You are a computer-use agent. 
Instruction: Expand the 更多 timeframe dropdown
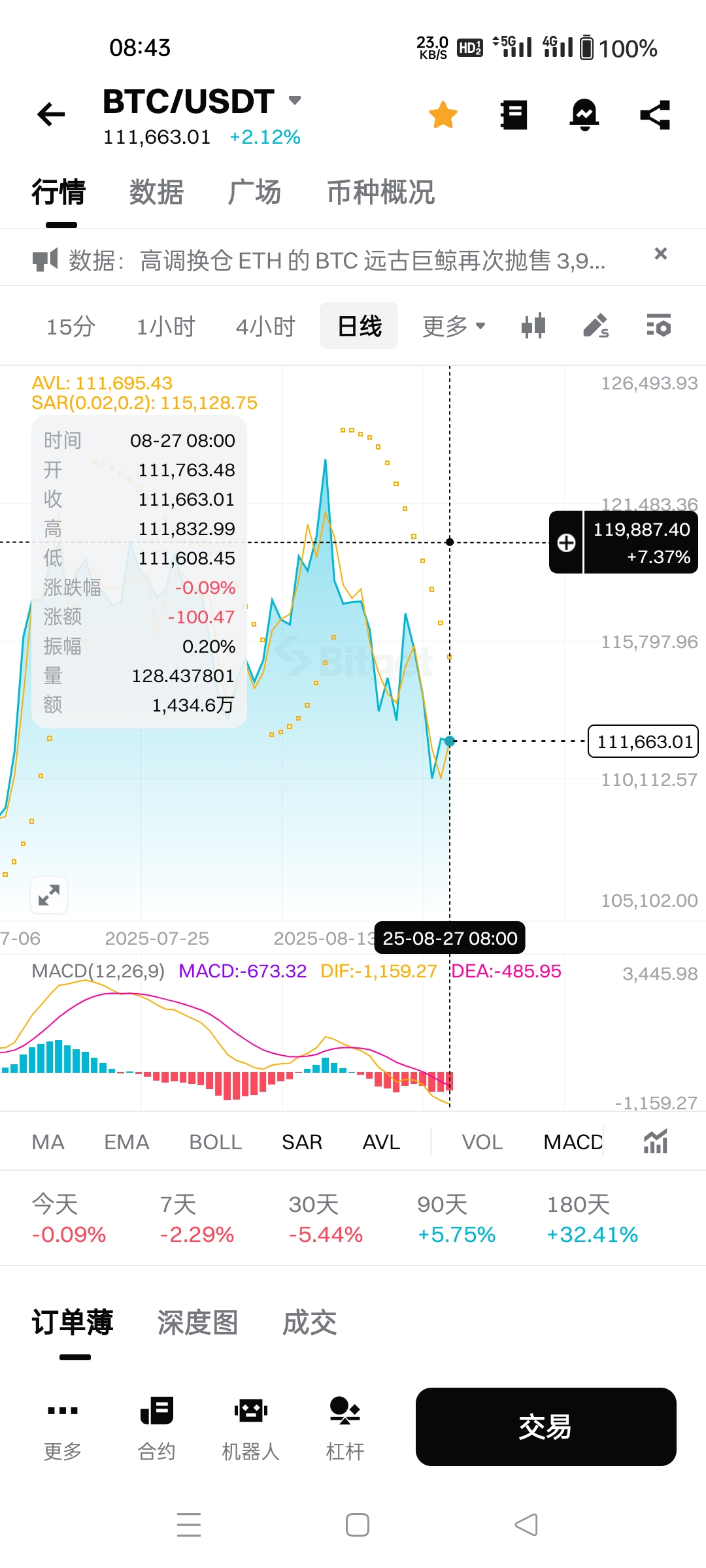tap(454, 326)
